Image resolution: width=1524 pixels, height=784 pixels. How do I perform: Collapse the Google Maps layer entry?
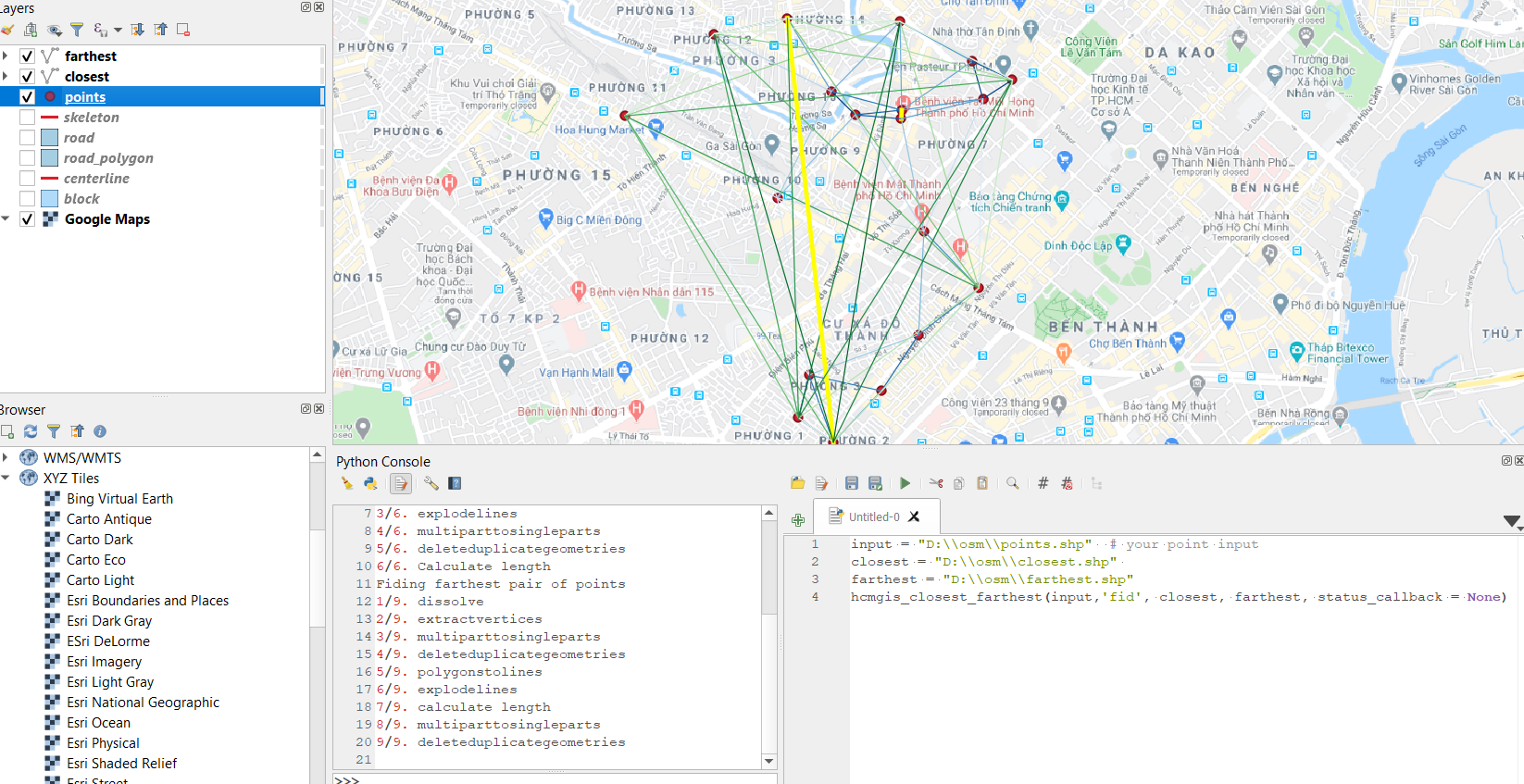(x=6, y=219)
